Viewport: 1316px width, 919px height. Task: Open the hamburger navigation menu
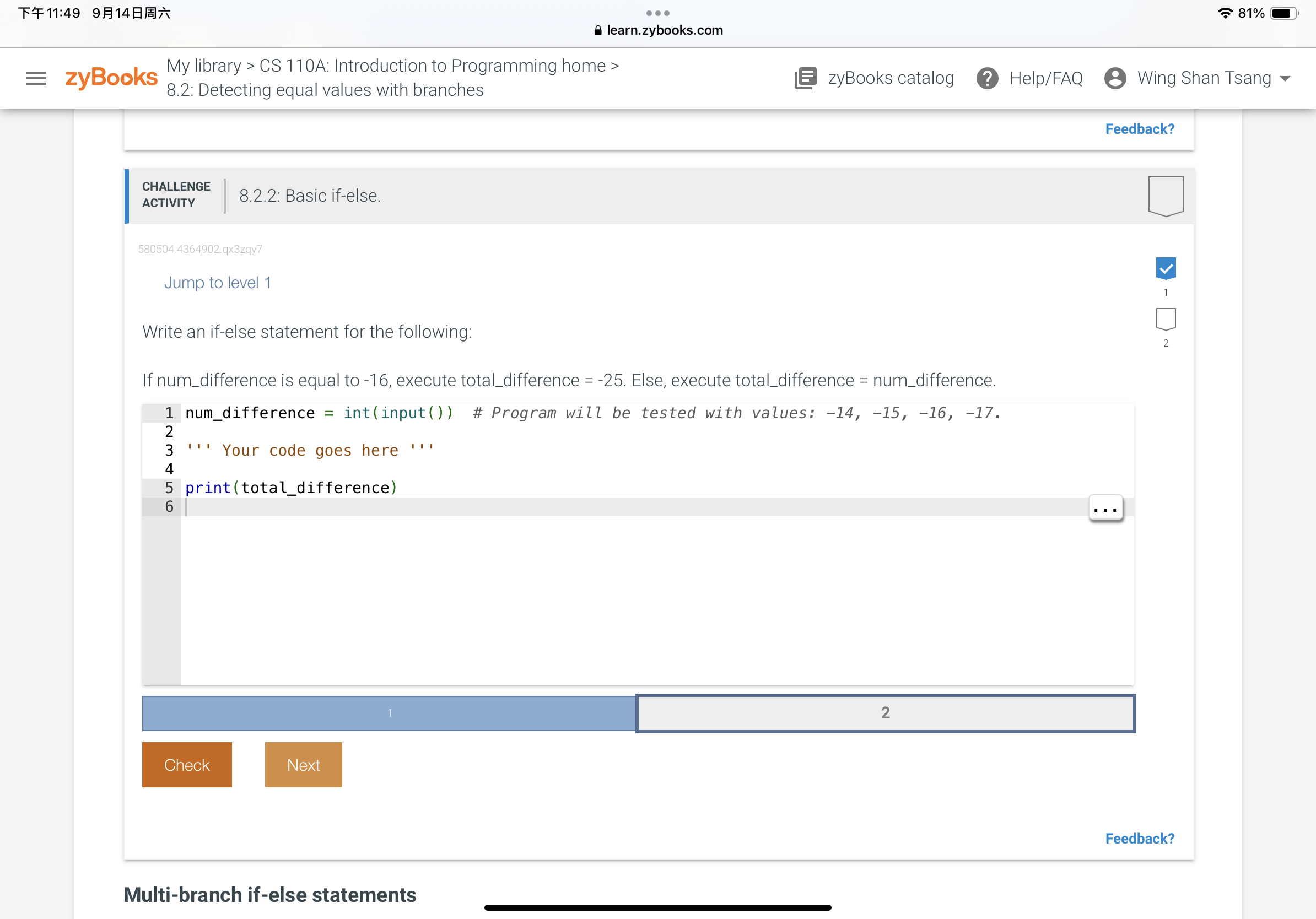click(x=36, y=78)
